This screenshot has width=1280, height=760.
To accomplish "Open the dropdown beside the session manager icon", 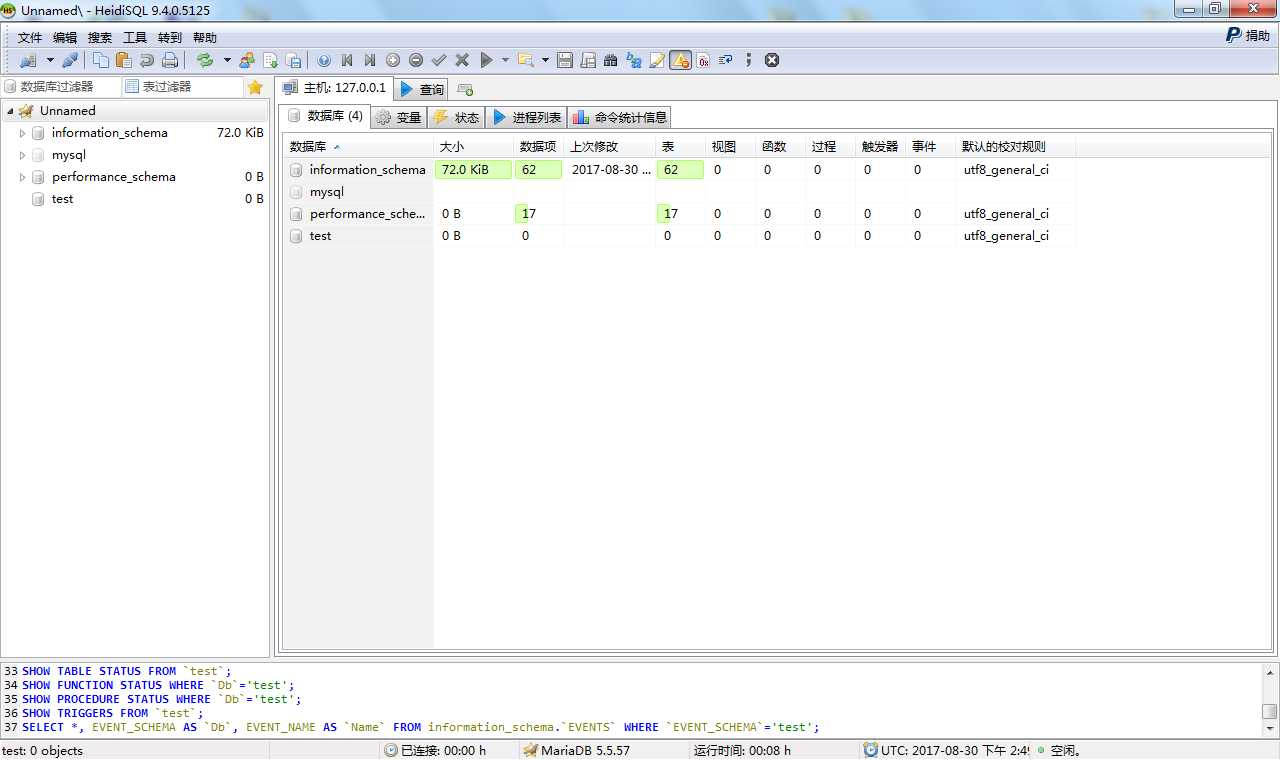I will pyautogui.click(x=50, y=60).
